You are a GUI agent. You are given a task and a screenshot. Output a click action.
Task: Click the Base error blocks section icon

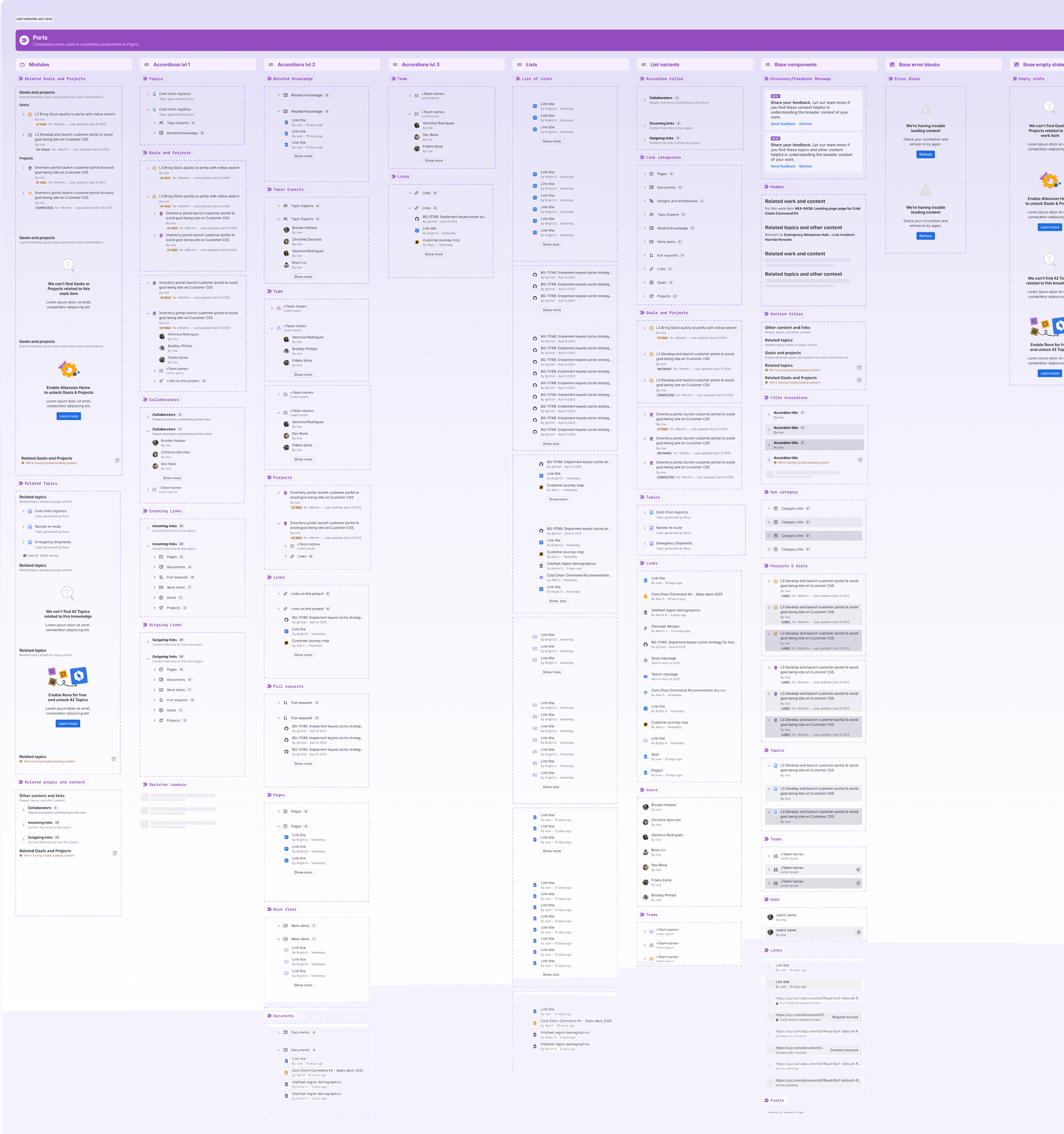(x=892, y=64)
